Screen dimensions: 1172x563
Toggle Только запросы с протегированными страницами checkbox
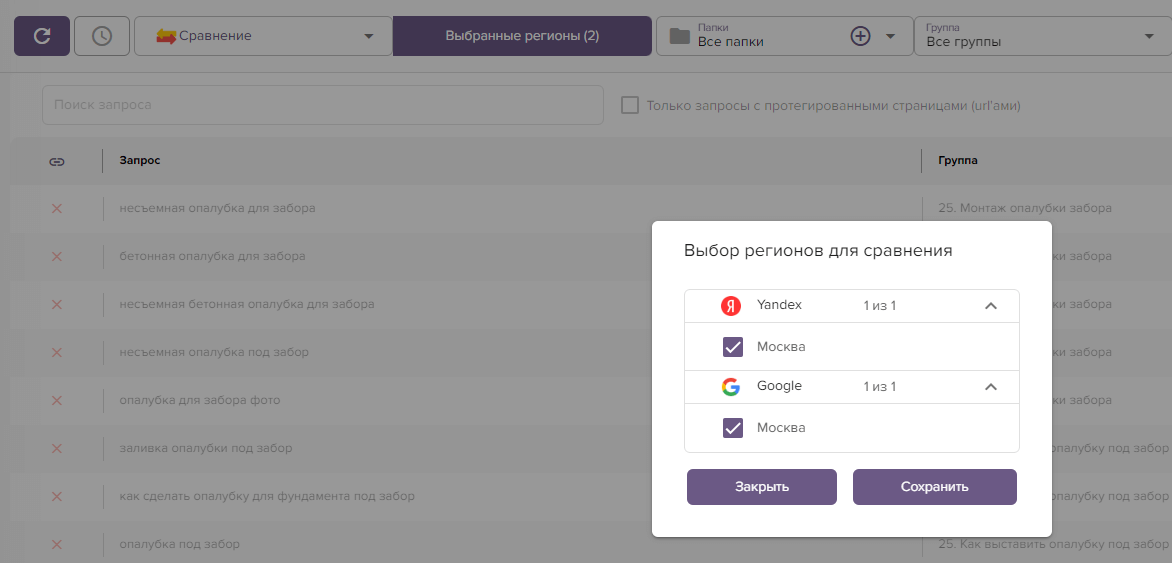pos(630,105)
